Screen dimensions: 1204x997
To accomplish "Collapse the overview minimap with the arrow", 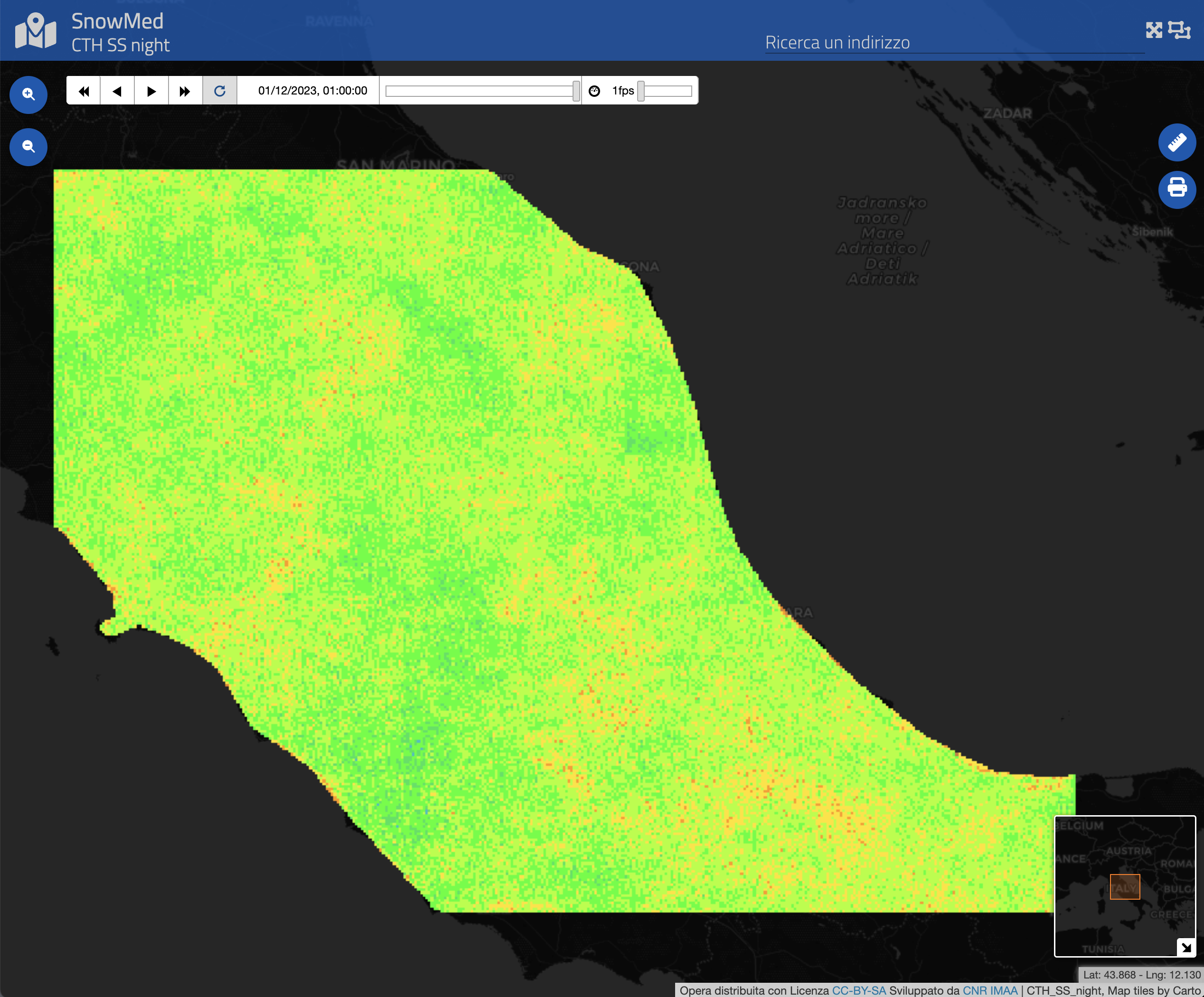I will [x=1185, y=947].
